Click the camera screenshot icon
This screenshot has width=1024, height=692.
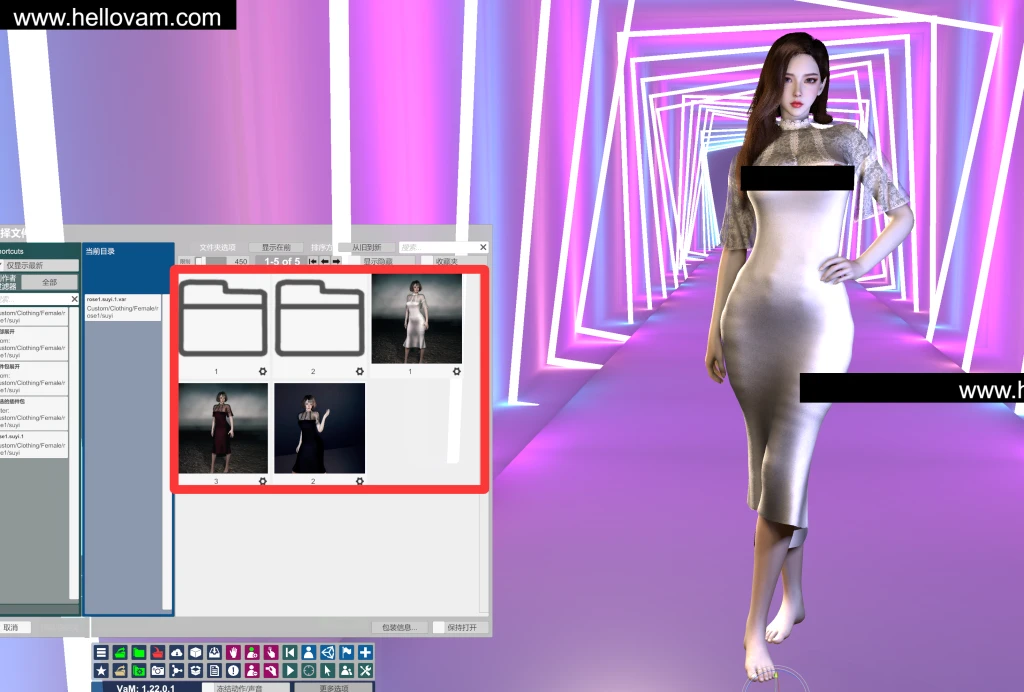pyautogui.click(x=158, y=671)
